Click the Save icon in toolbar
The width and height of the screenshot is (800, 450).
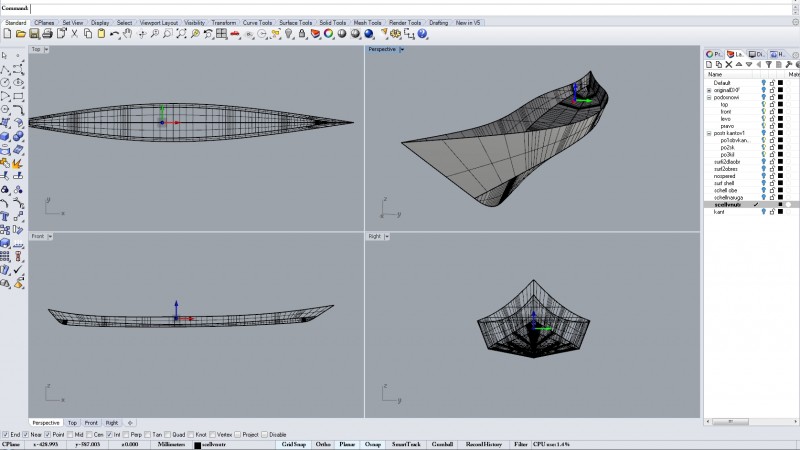coord(32,34)
